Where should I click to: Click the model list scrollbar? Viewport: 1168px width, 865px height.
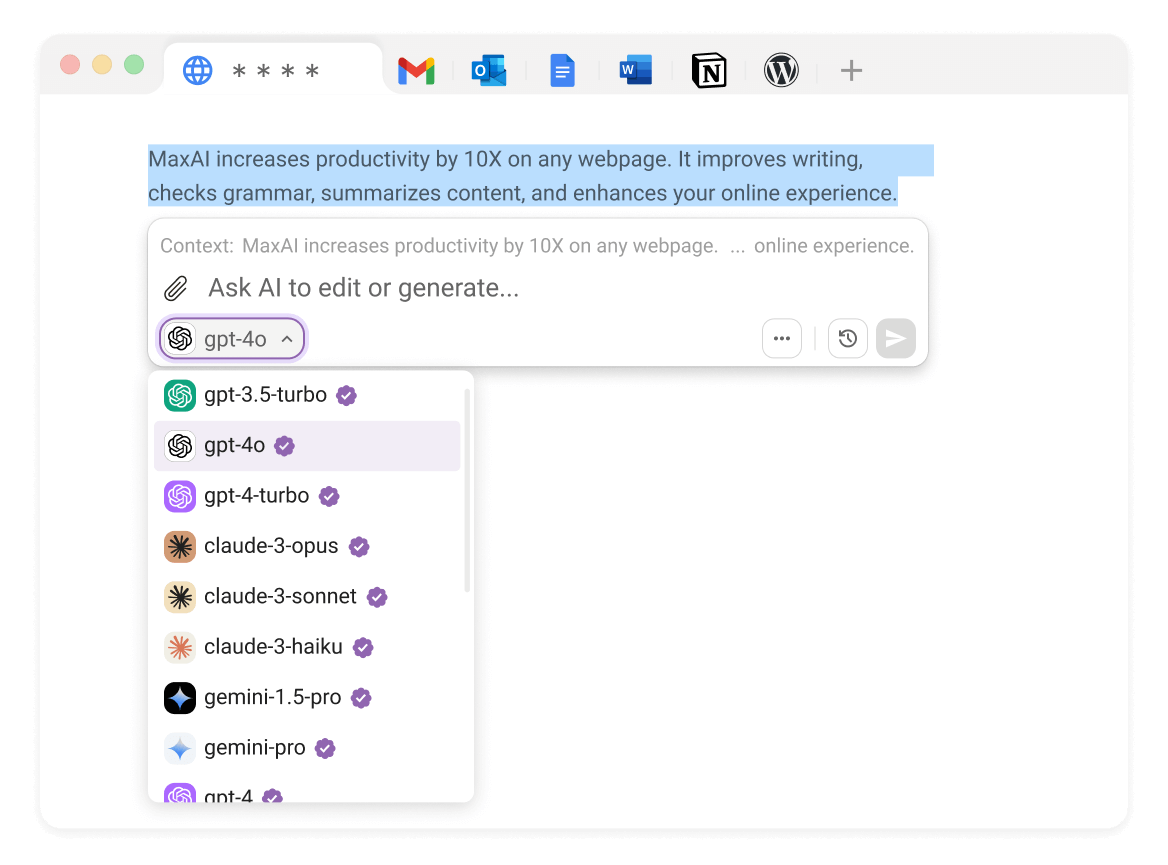(466, 490)
